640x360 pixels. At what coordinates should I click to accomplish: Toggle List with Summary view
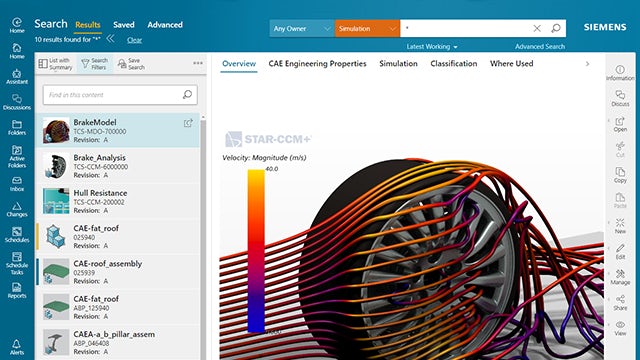(56, 64)
